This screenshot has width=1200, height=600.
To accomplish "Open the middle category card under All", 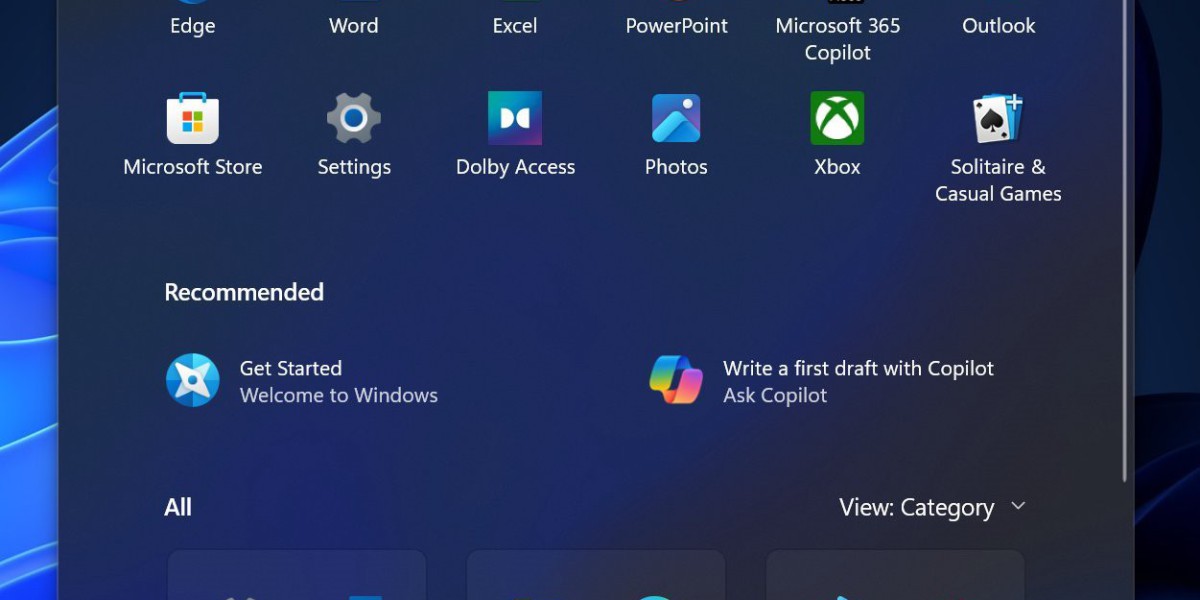I will coord(596,576).
